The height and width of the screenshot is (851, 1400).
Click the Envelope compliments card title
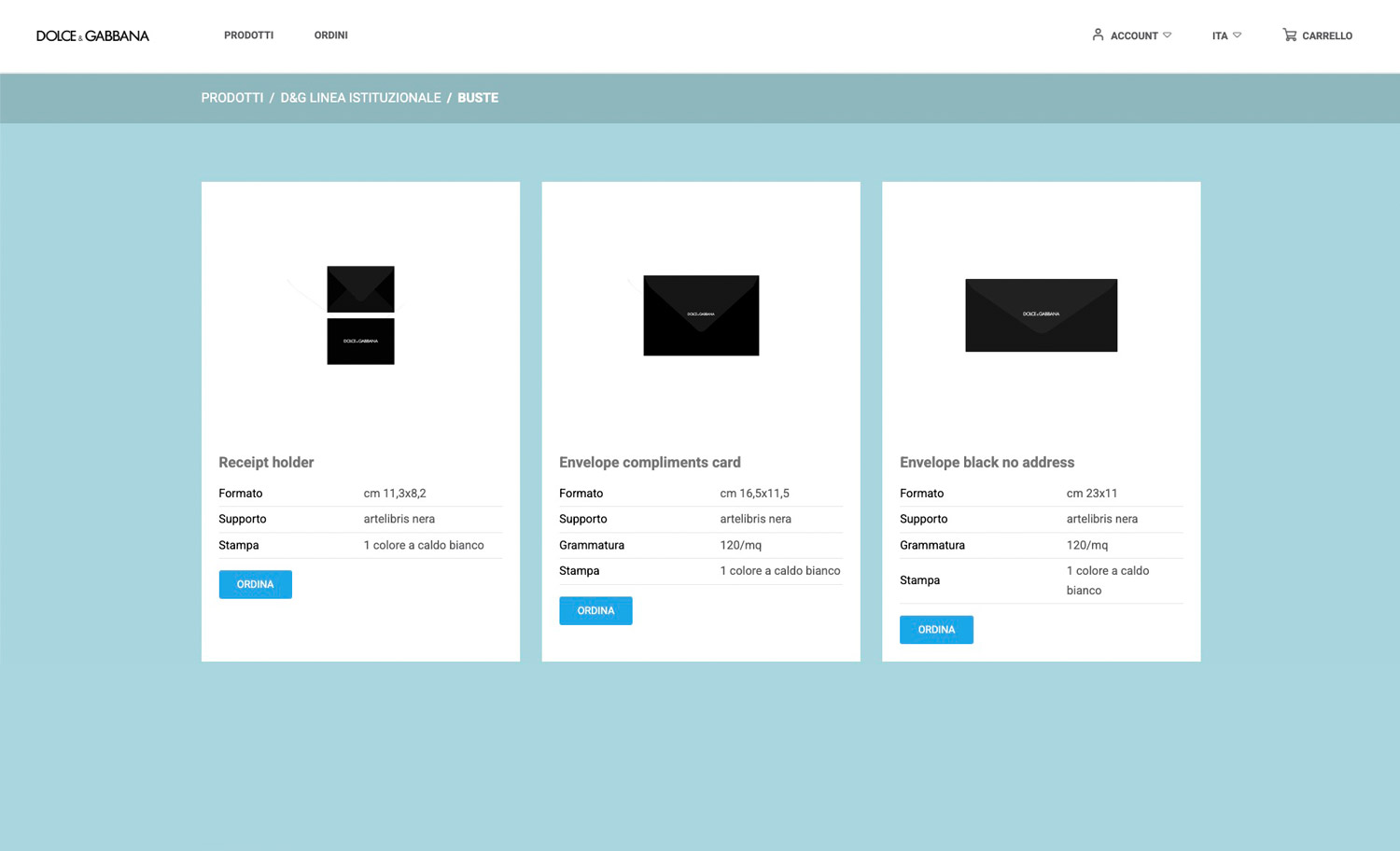650,462
